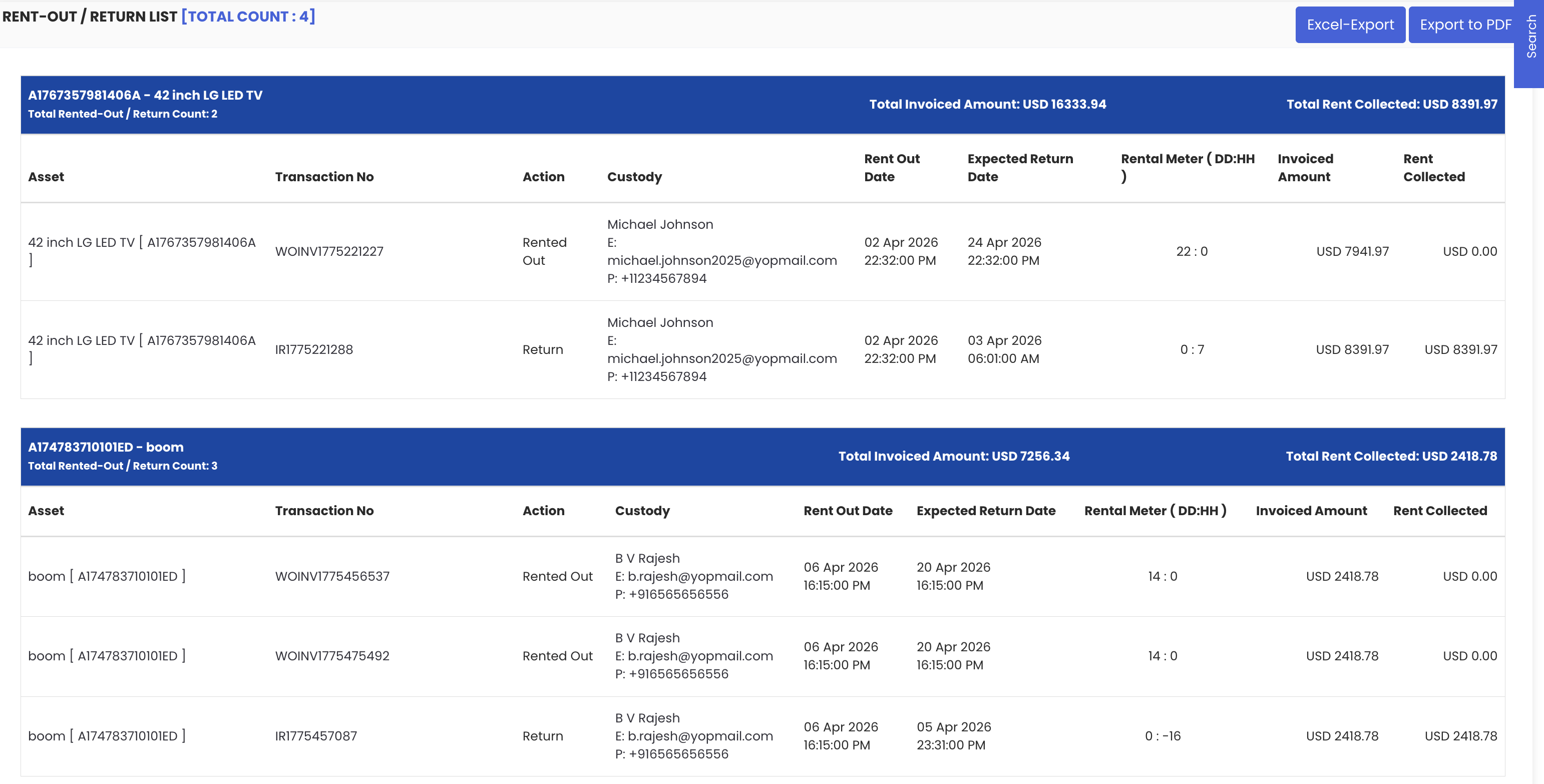1544x784 pixels.
Task: Click Total Count 4 heading text
Action: click(x=248, y=16)
